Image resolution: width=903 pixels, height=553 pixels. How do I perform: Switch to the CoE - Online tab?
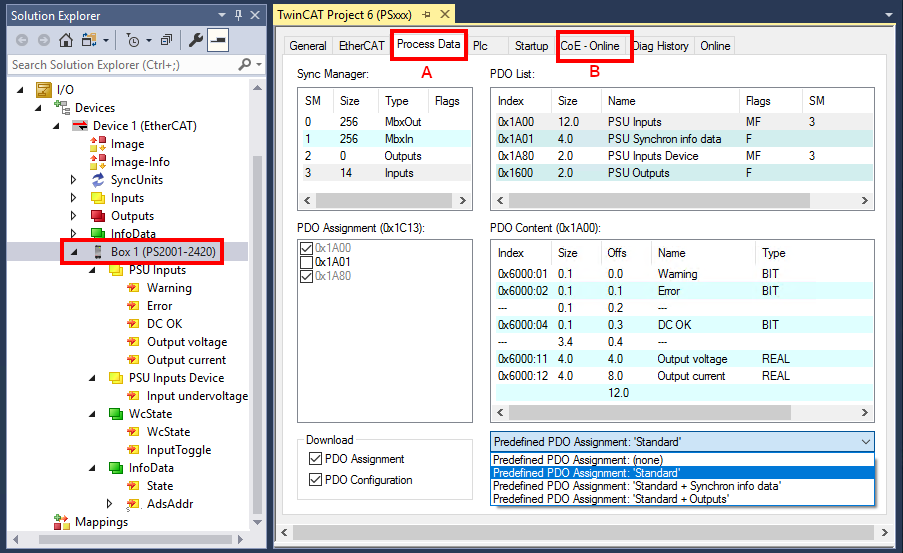tap(590, 46)
